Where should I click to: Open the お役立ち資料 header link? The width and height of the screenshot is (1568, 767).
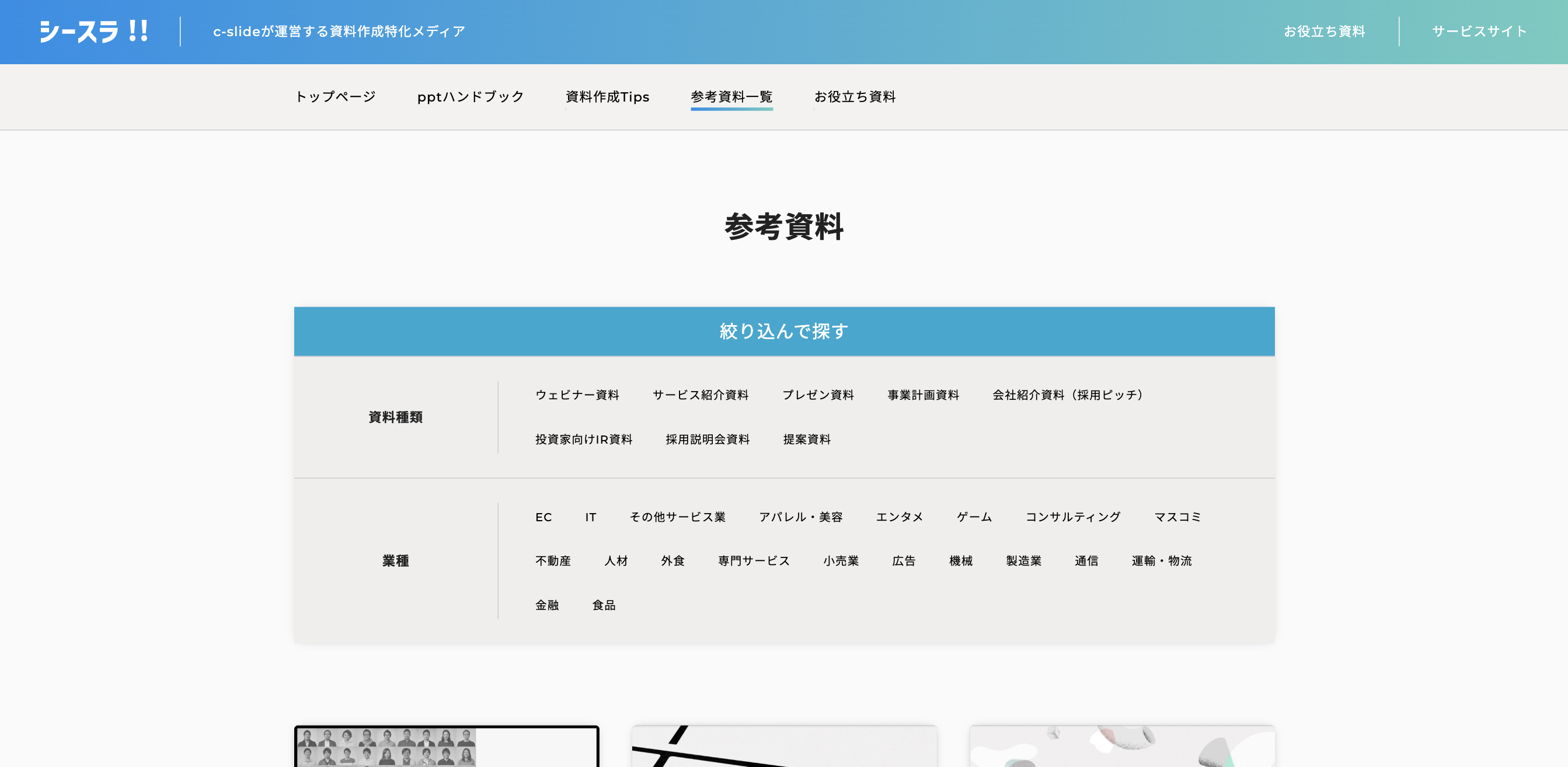pyautogui.click(x=1324, y=31)
